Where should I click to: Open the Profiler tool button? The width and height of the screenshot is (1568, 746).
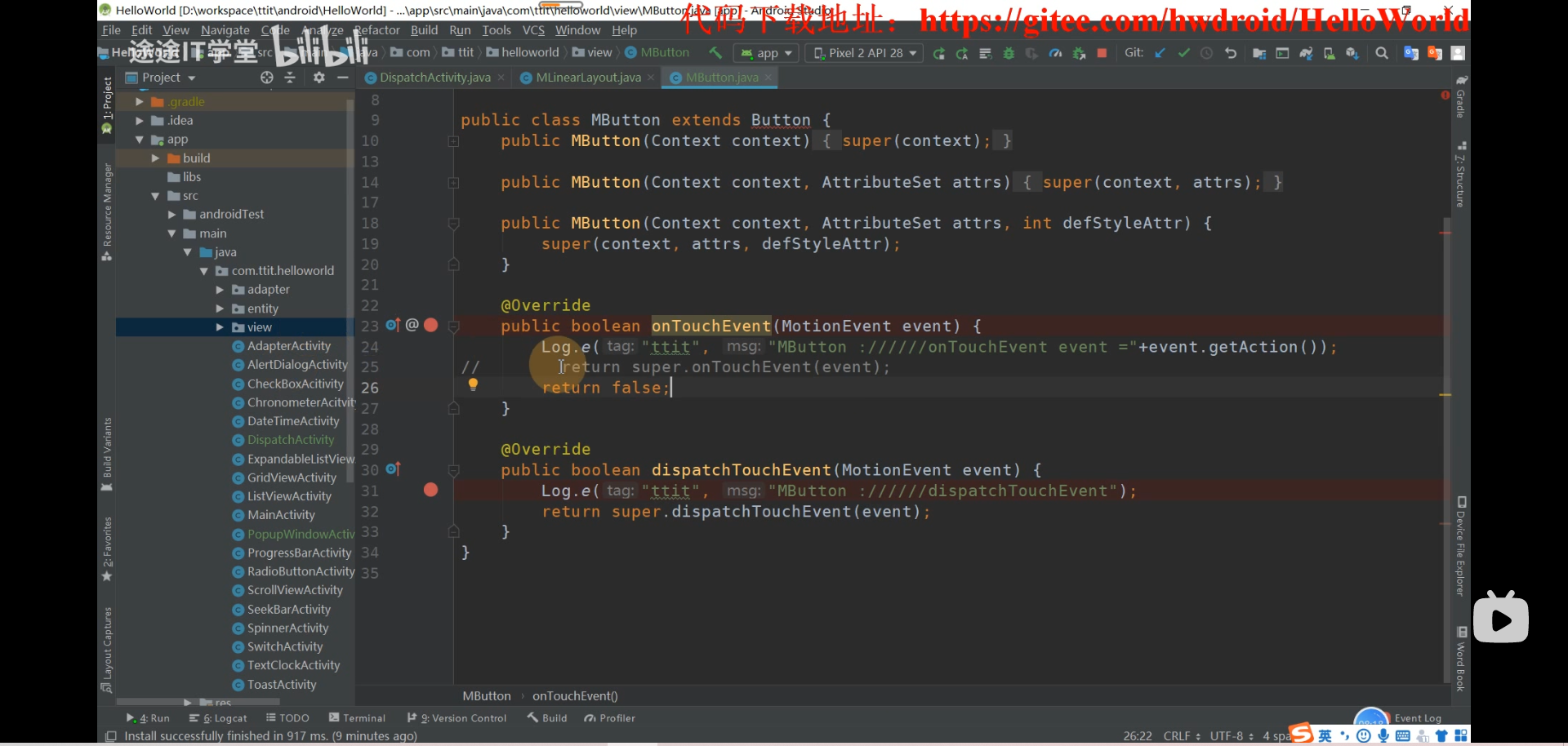pos(609,718)
